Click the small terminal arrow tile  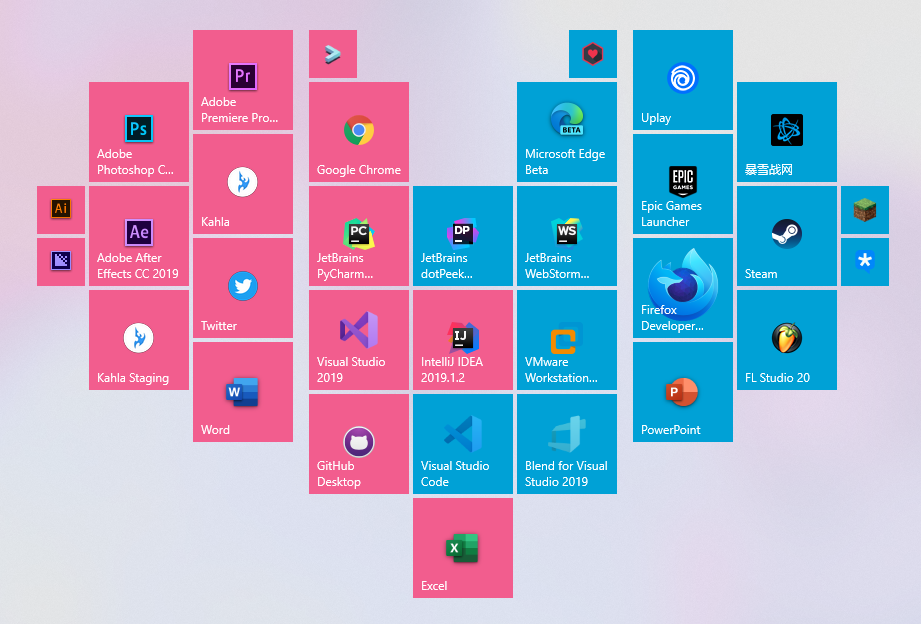332,54
